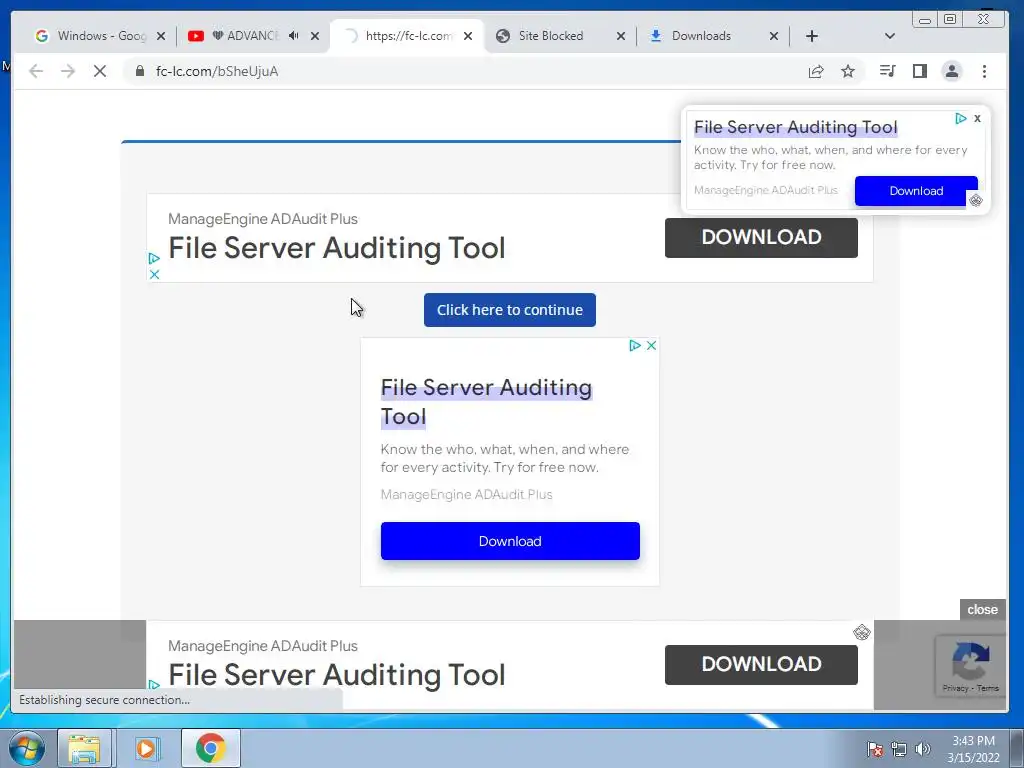The width and height of the screenshot is (1024, 768).
Task: Close the fc-lc.com tab
Action: [x=468, y=36]
